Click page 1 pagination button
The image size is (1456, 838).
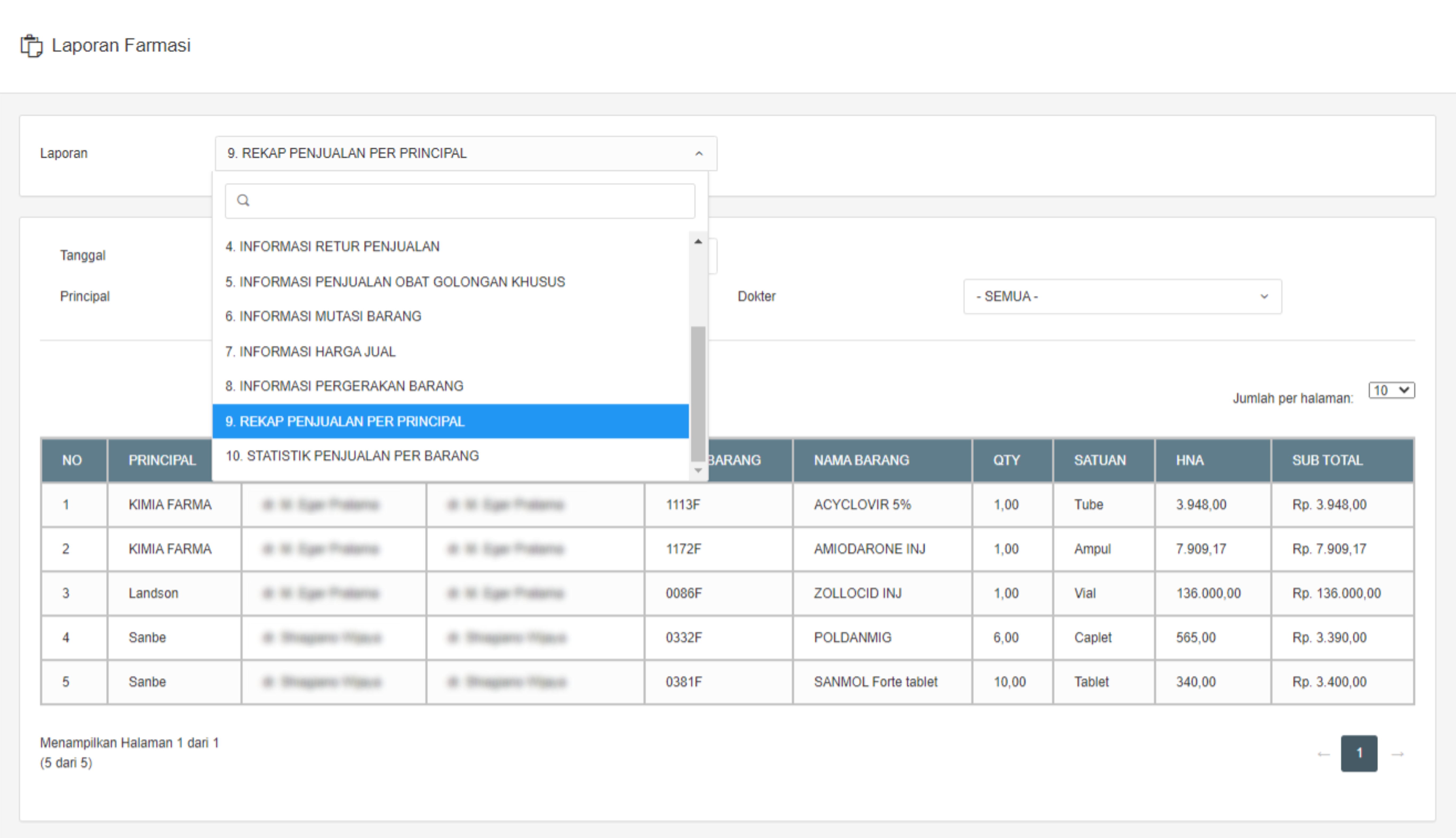click(1359, 753)
